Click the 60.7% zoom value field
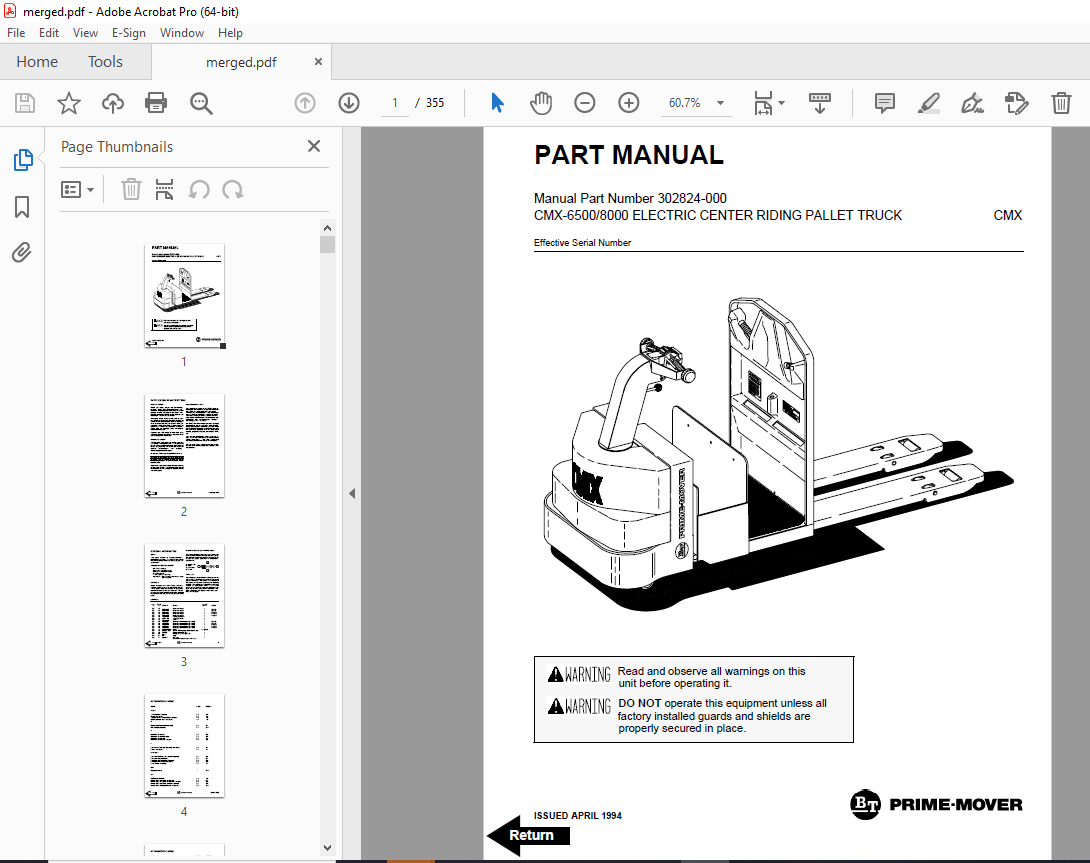This screenshot has width=1090, height=863. tap(685, 103)
